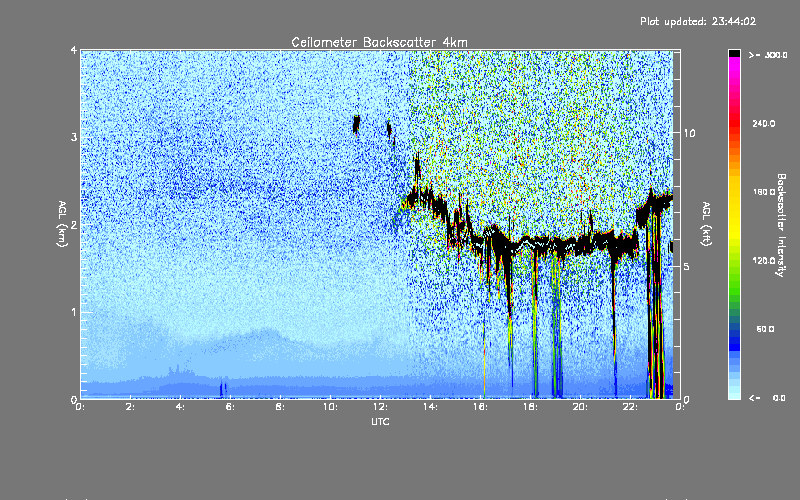Click the '20:' hour label on the time axis
The height and width of the screenshot is (500, 800).
click(x=580, y=407)
